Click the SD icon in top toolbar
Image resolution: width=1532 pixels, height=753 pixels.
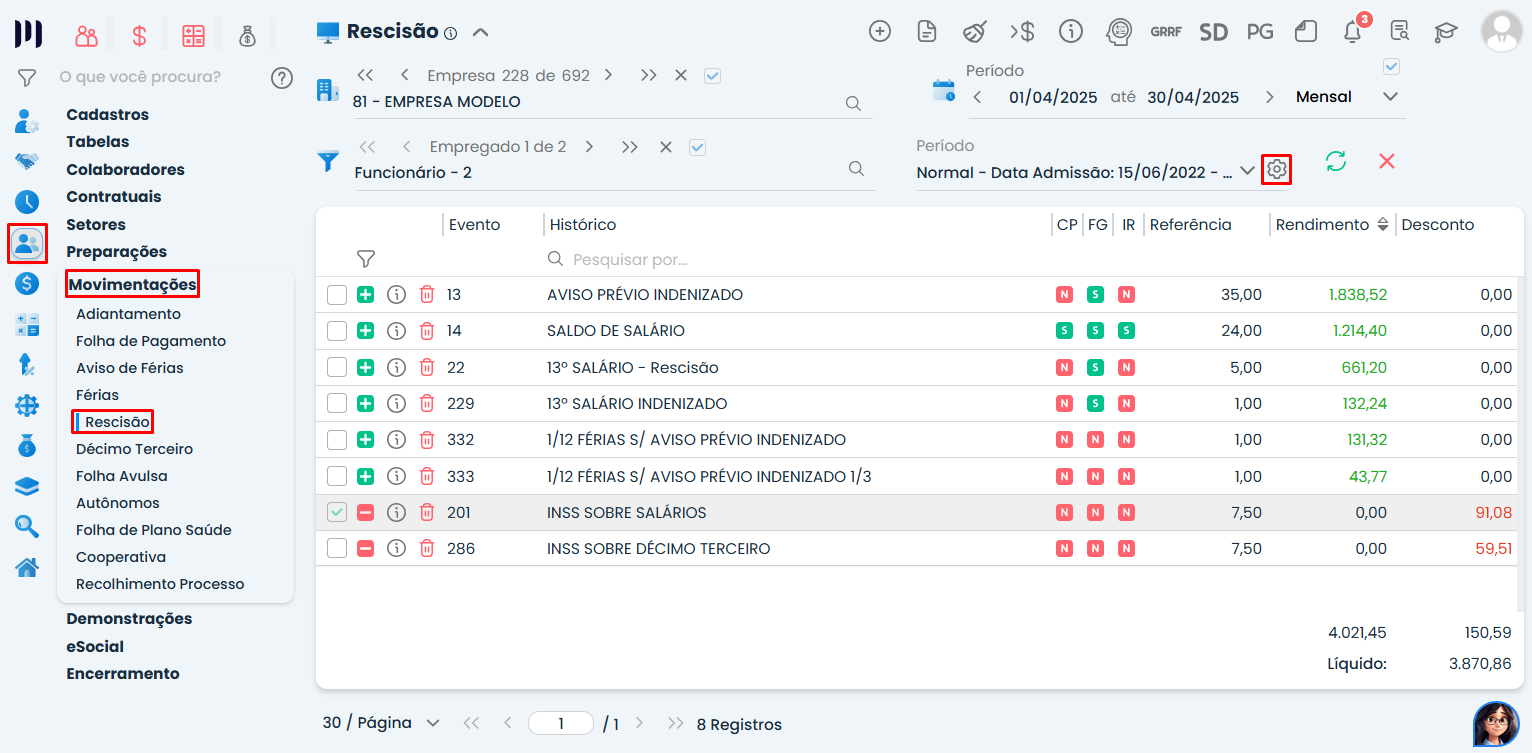[x=1213, y=31]
